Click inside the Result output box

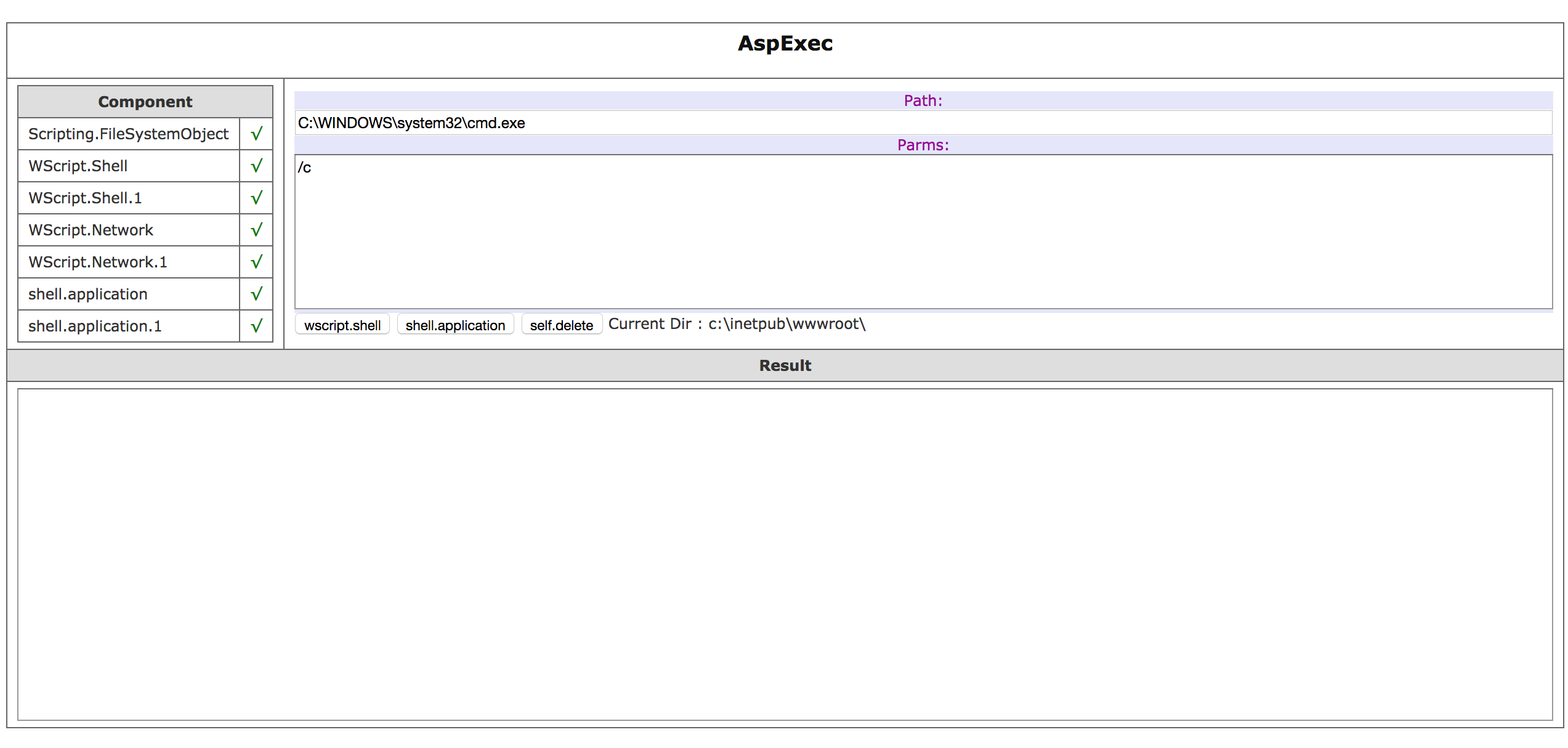pos(785,554)
